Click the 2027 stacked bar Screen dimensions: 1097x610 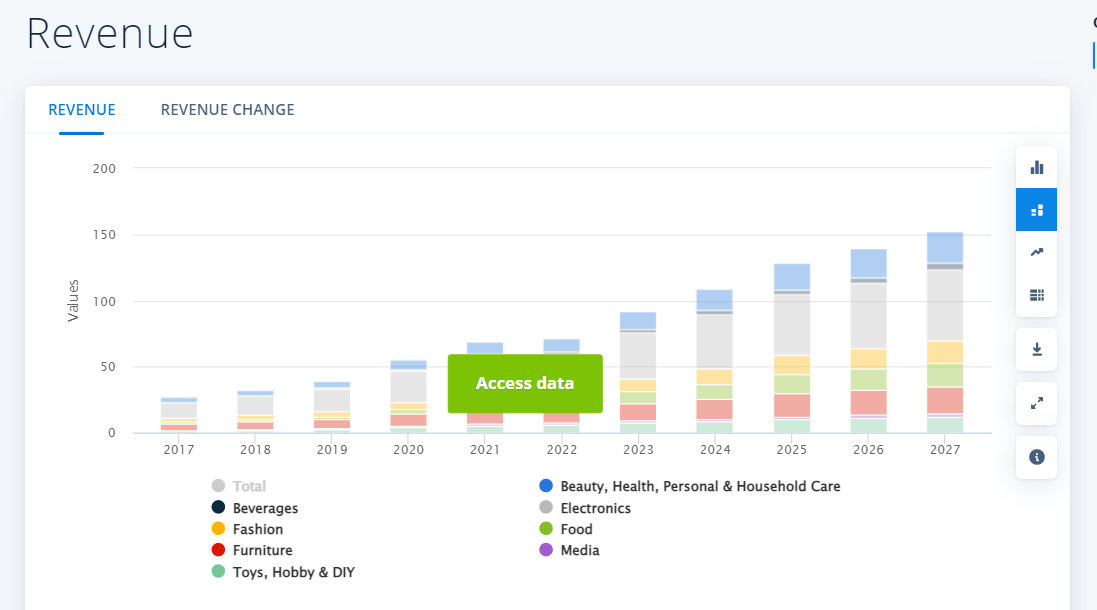944,332
